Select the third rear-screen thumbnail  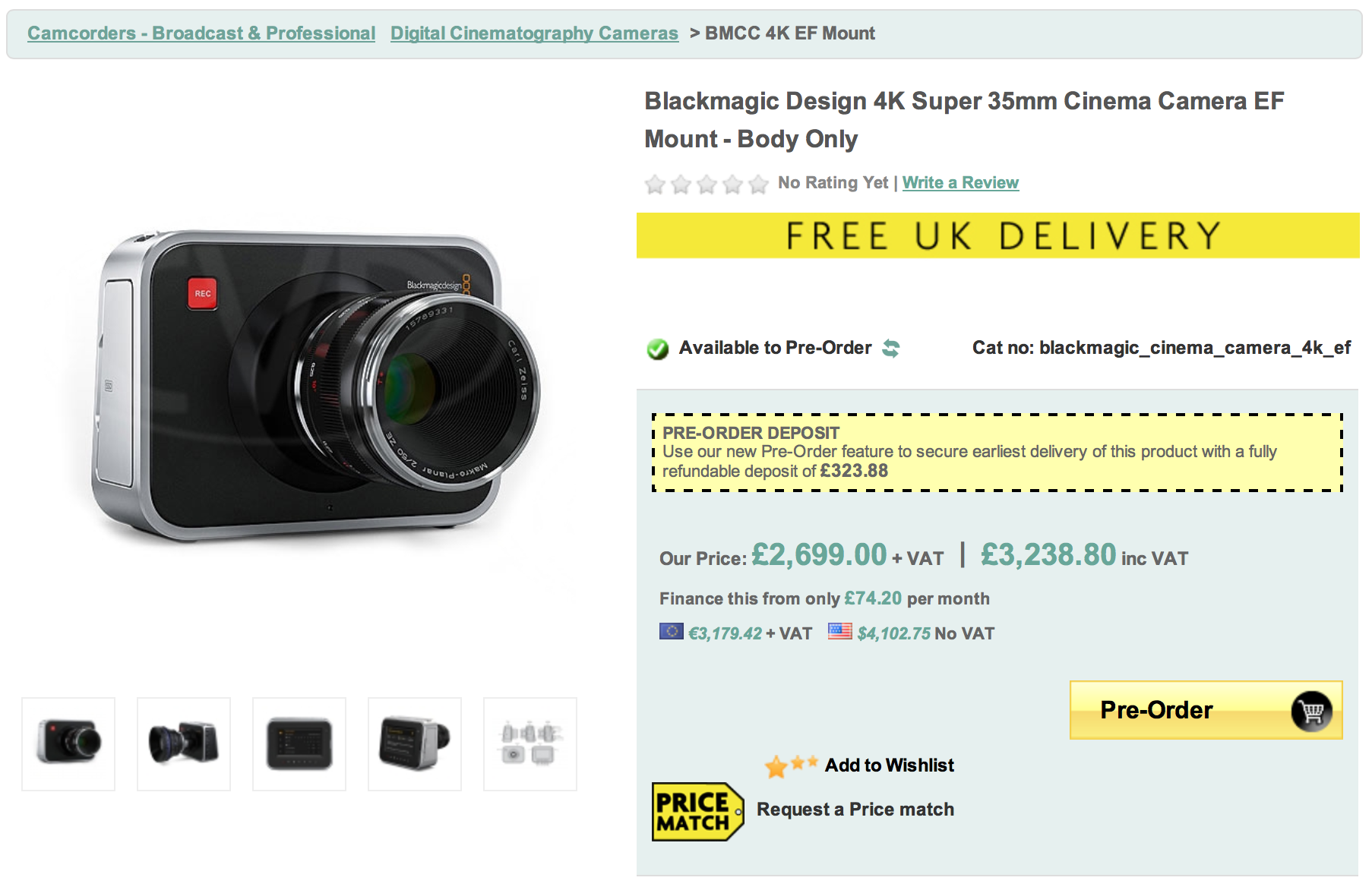pos(299,744)
